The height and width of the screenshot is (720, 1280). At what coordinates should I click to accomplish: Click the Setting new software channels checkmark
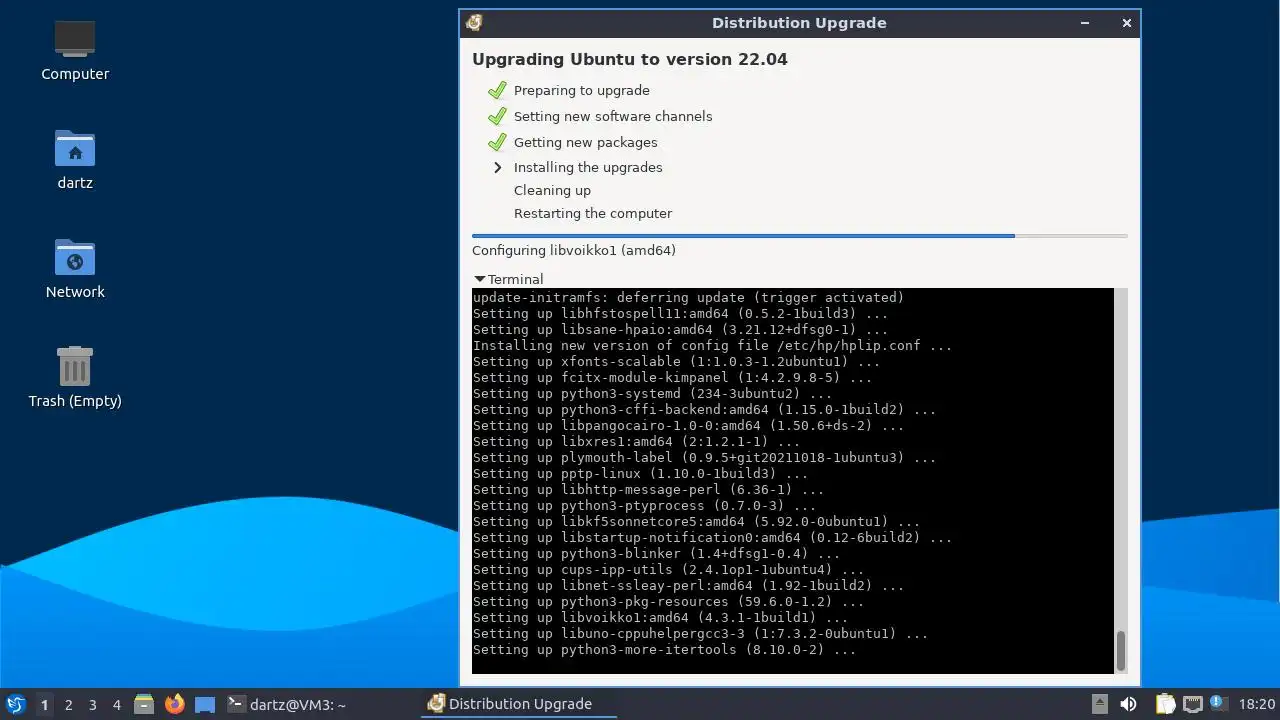(x=497, y=116)
